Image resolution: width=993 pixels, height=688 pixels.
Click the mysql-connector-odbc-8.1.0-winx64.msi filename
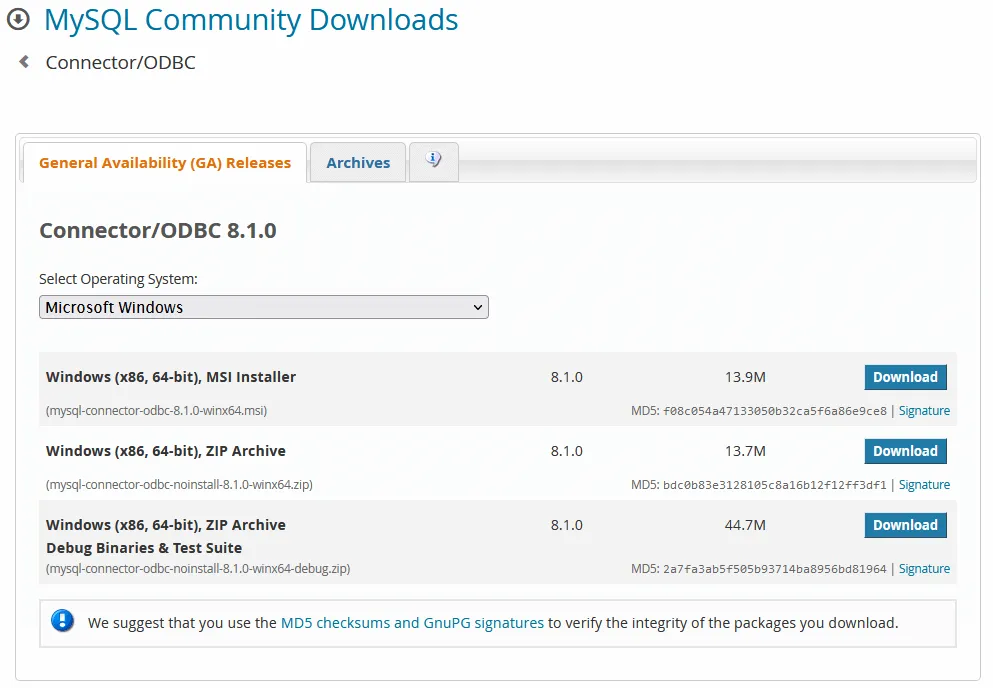coord(156,411)
